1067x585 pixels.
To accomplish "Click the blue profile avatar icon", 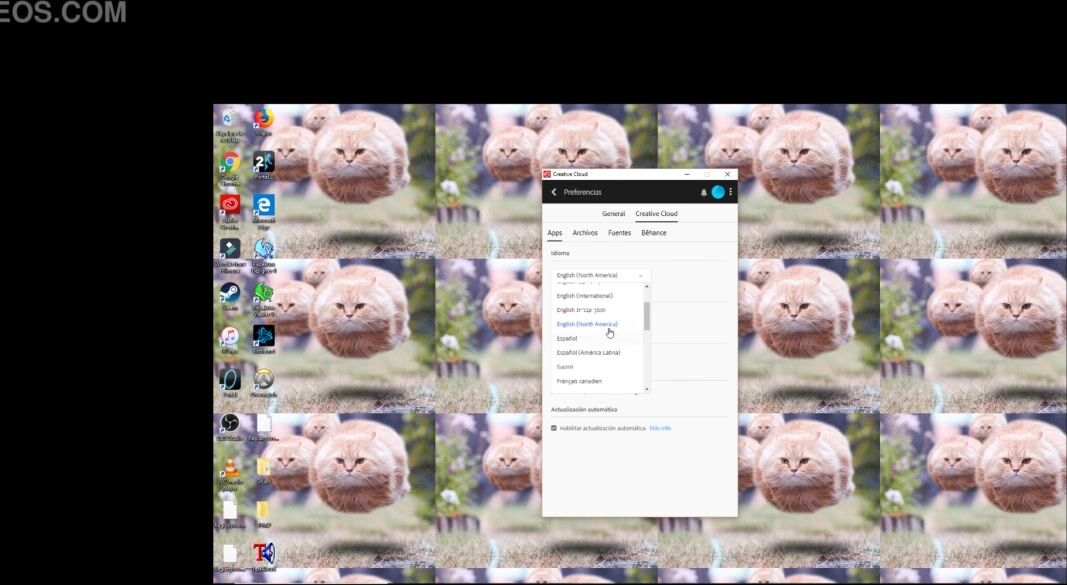I will coord(718,192).
